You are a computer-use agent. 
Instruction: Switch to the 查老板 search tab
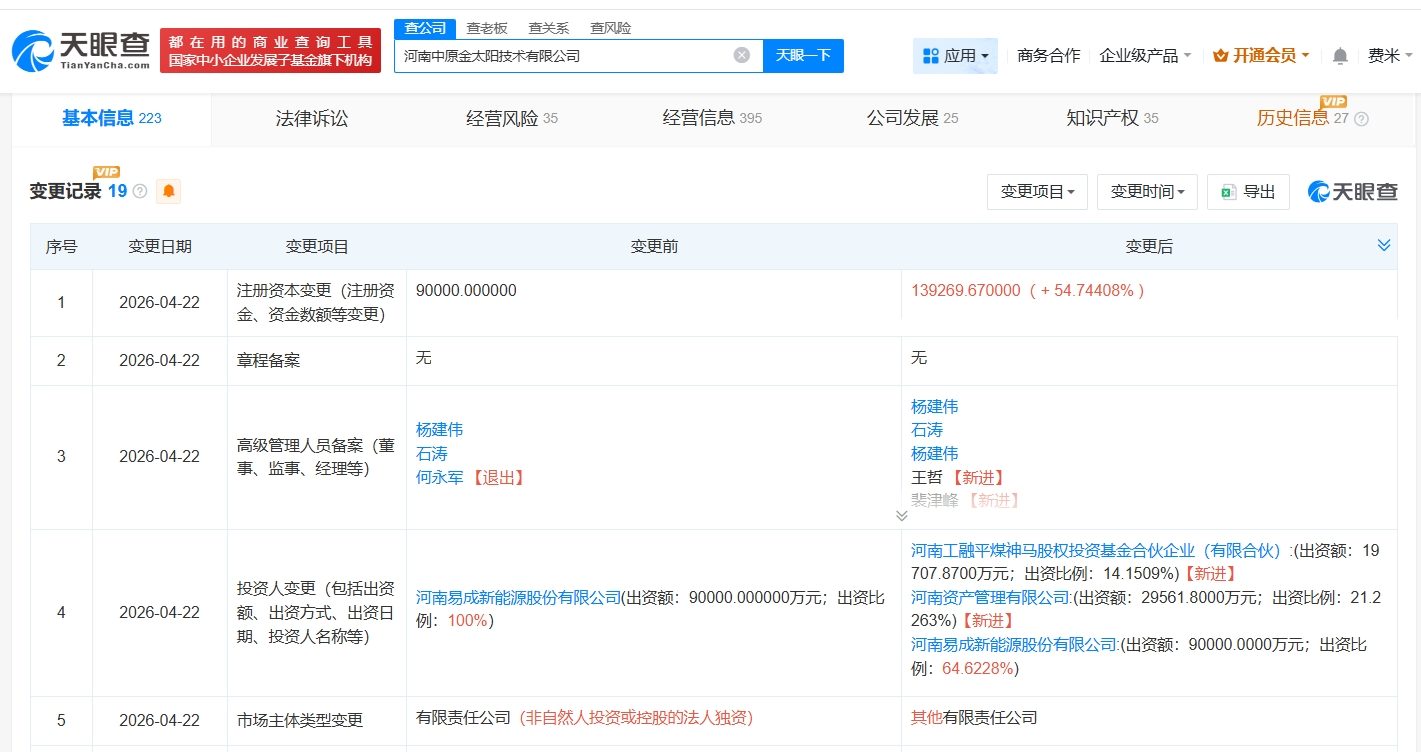click(x=487, y=28)
